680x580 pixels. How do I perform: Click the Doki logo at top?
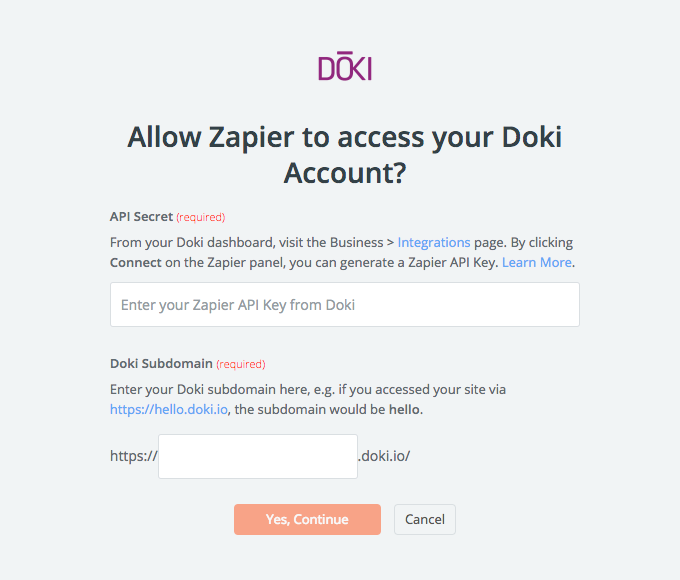pyautogui.click(x=345, y=66)
